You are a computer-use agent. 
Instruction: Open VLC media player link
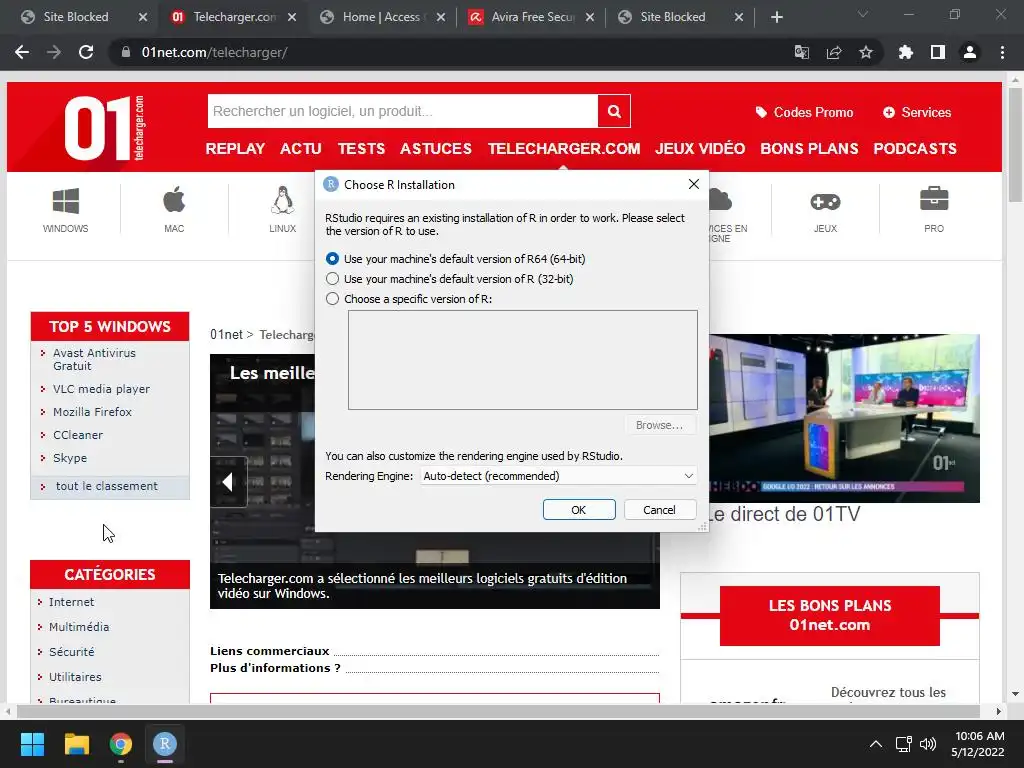[101, 389]
